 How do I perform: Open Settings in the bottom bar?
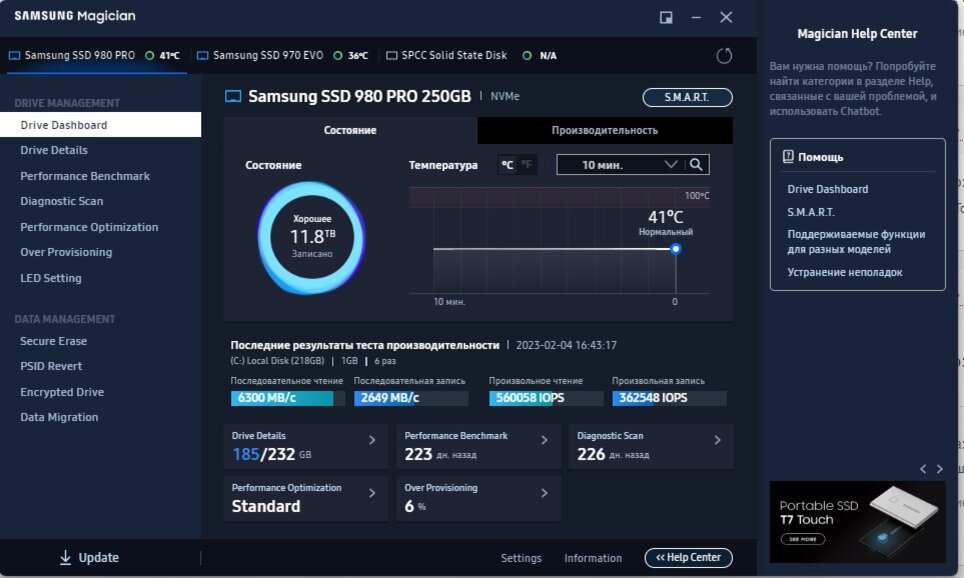(521, 558)
